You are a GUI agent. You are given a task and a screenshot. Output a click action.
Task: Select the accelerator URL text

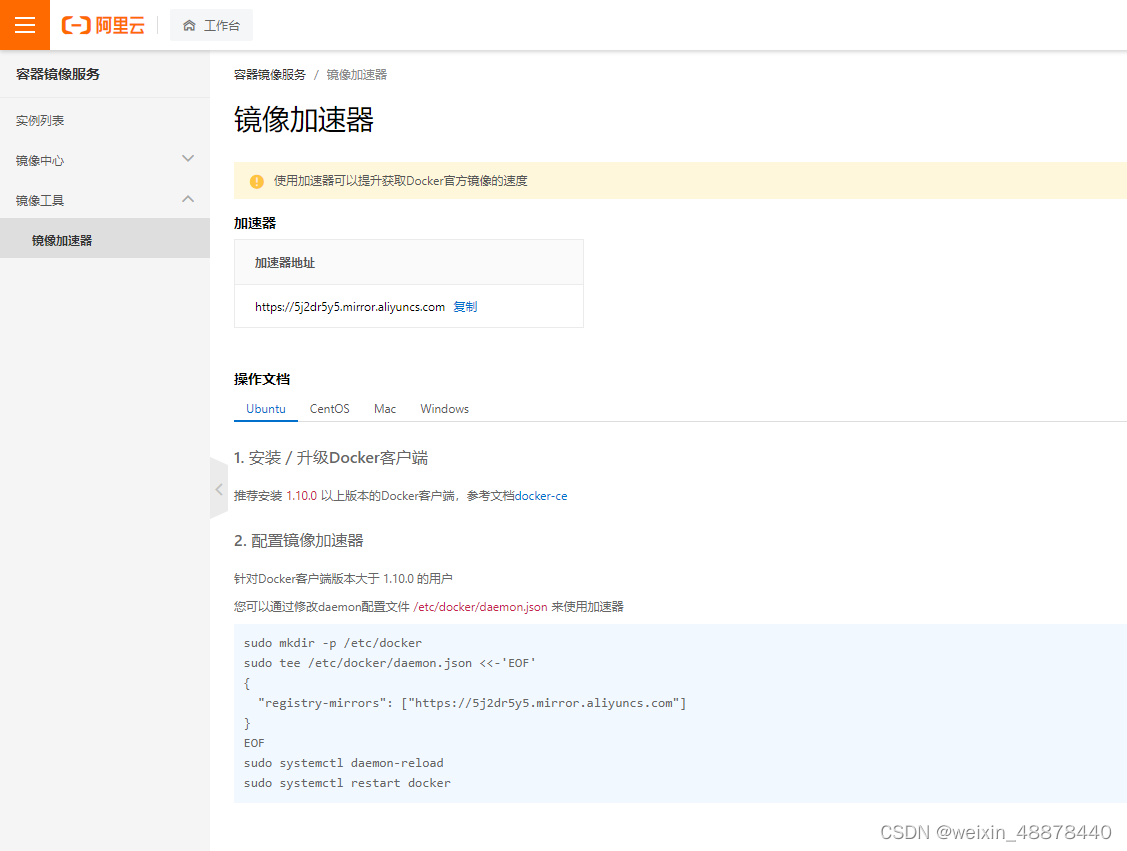click(x=350, y=307)
